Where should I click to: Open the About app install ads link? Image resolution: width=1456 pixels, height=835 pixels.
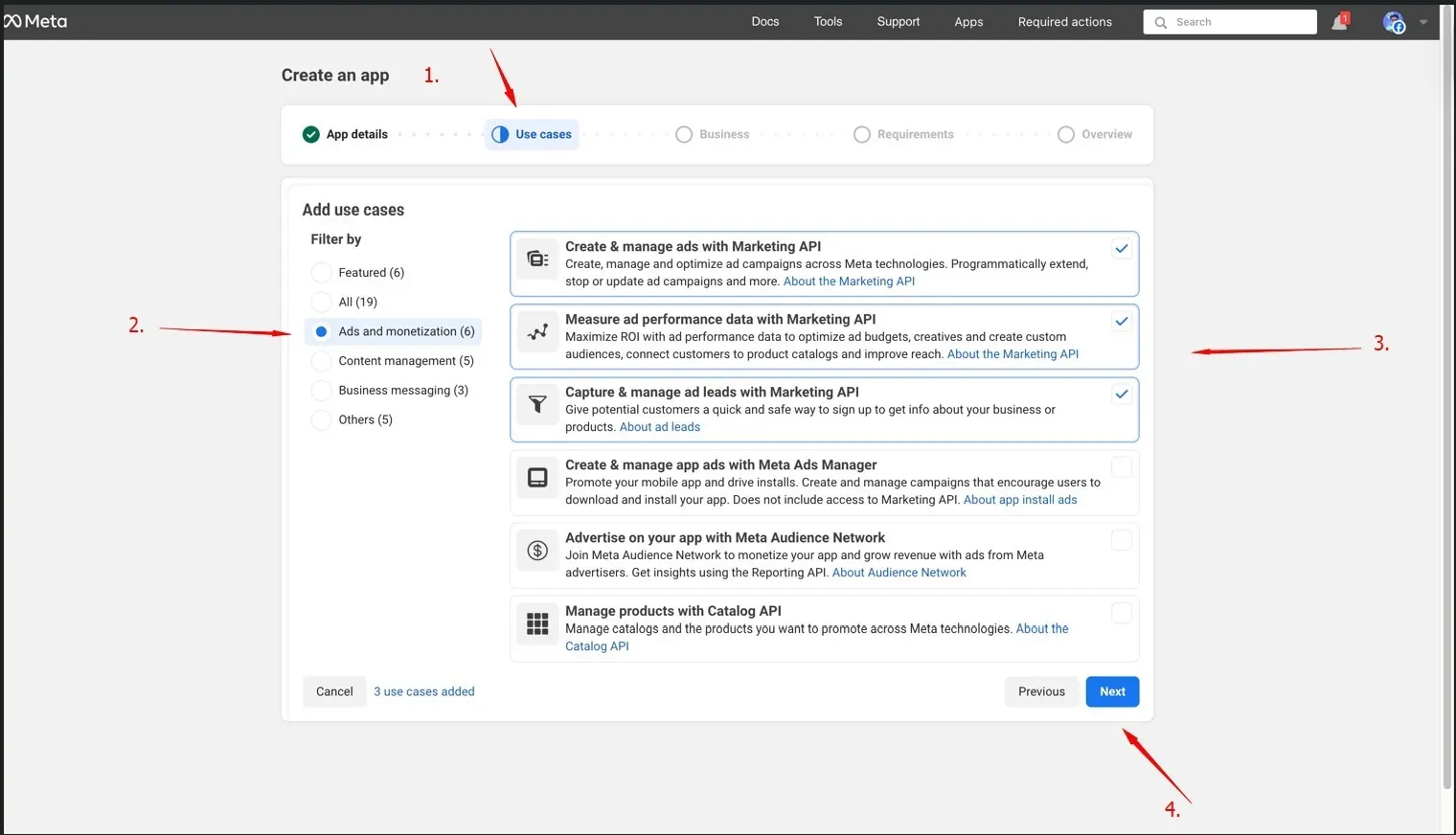pyautogui.click(x=1020, y=500)
